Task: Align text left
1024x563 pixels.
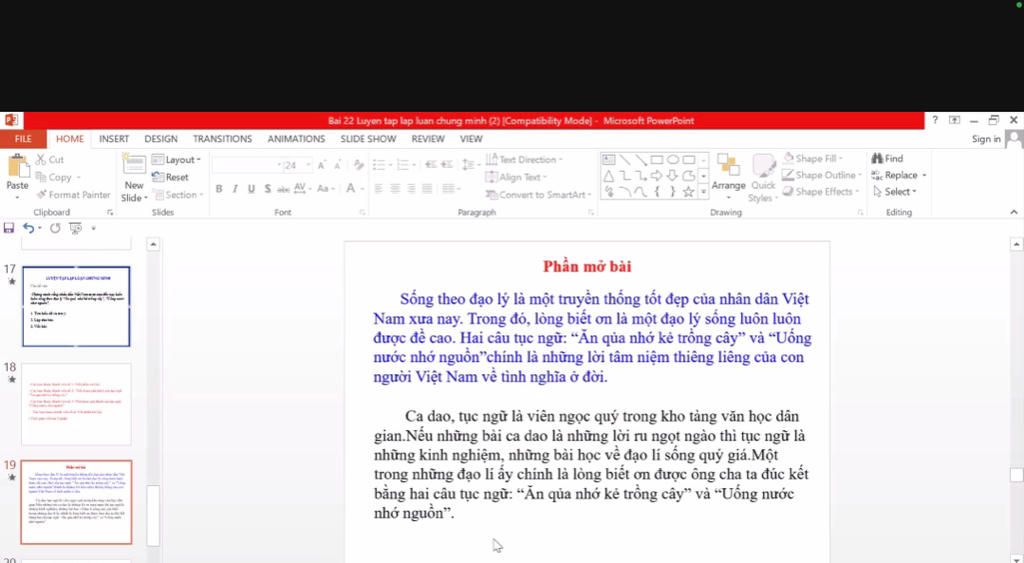Action: (x=379, y=189)
